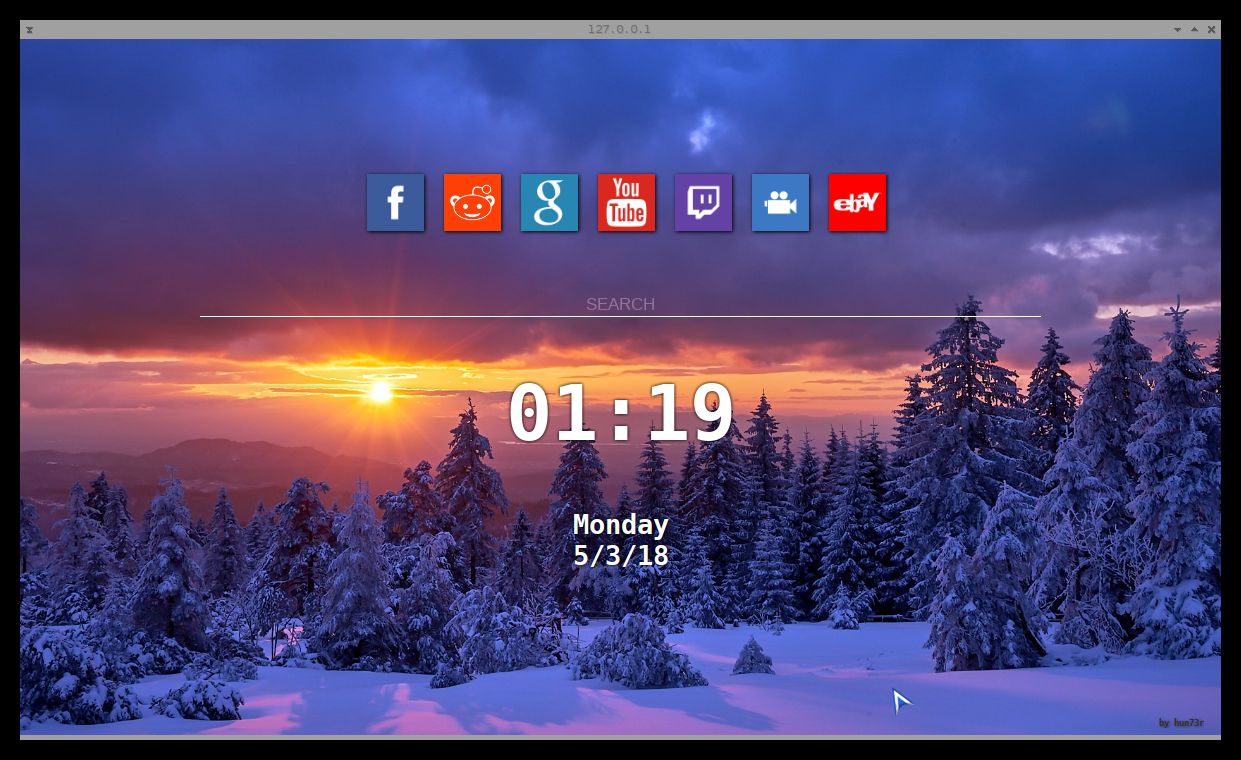Image resolution: width=1241 pixels, height=760 pixels.
Task: Open the Reddit shortcut icon
Action: 472,202
